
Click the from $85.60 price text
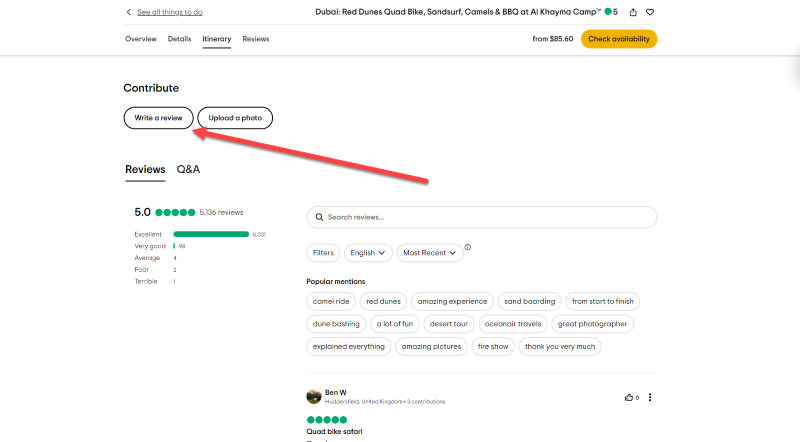553,39
